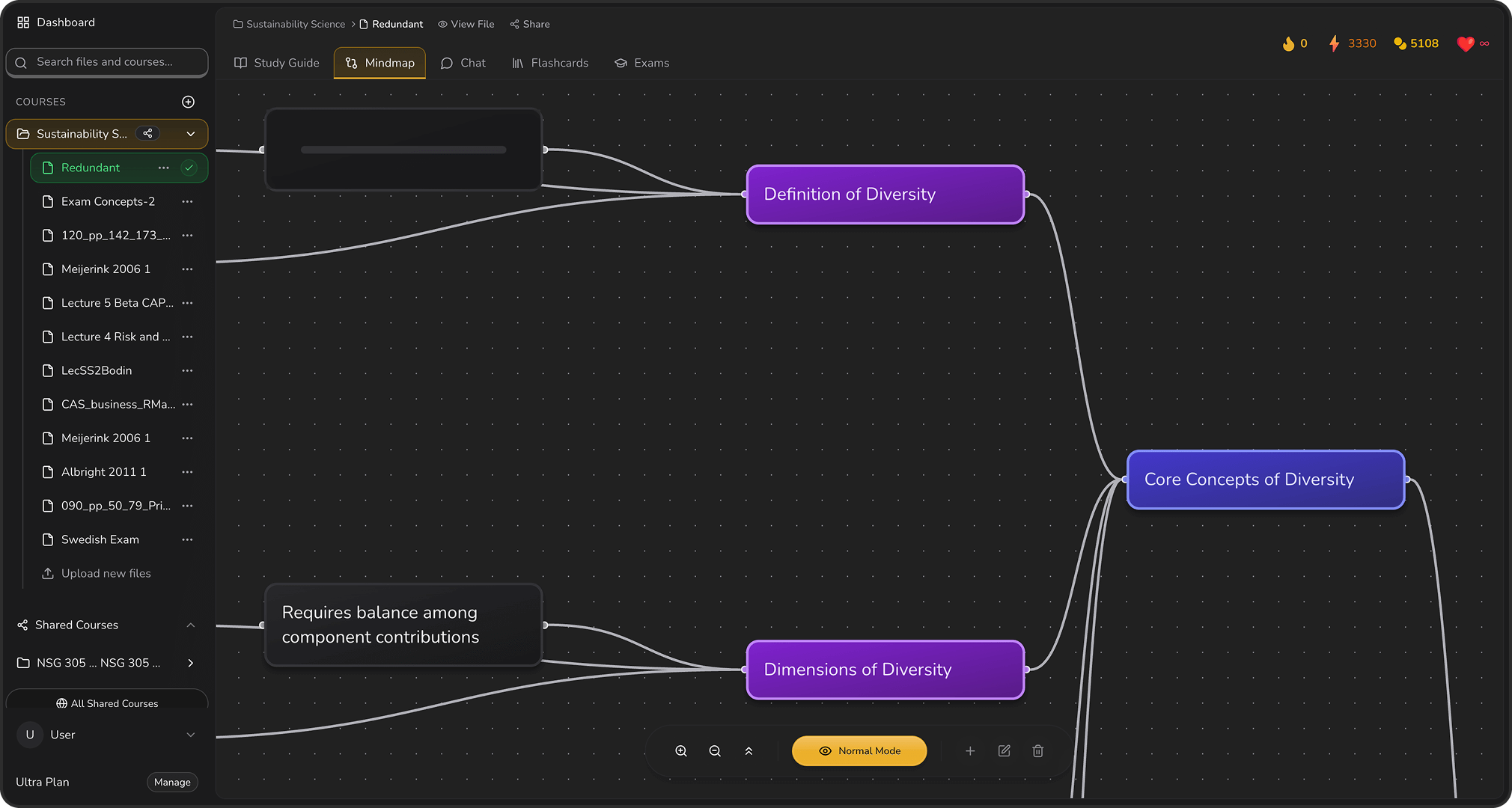Click the delete node trash icon
Screen dimensions: 1512x808
(1038, 751)
